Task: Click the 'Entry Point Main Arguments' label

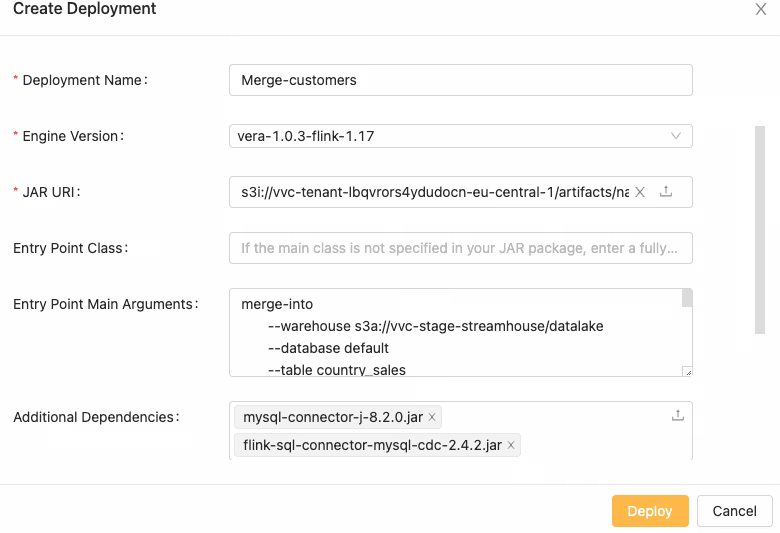Action: (x=105, y=304)
